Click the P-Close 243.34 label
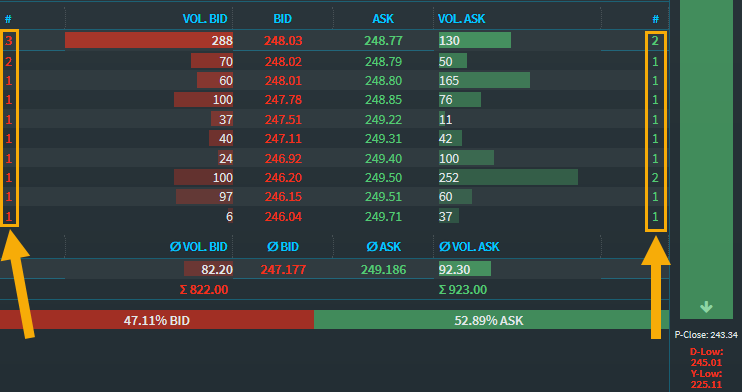This screenshot has width=742, height=392. pyautogui.click(x=706, y=335)
